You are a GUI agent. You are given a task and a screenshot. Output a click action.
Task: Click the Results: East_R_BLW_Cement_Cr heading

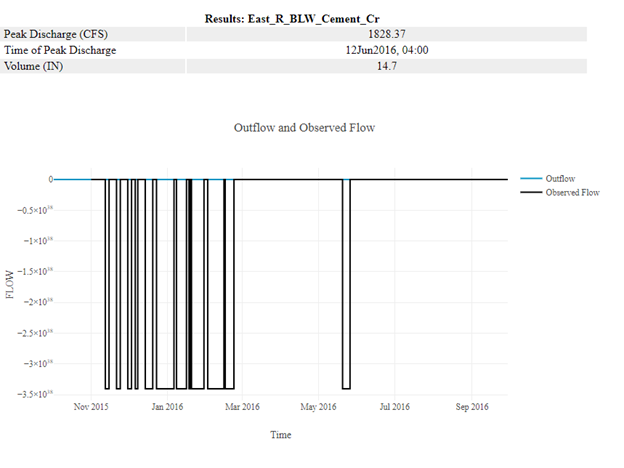tap(292, 19)
